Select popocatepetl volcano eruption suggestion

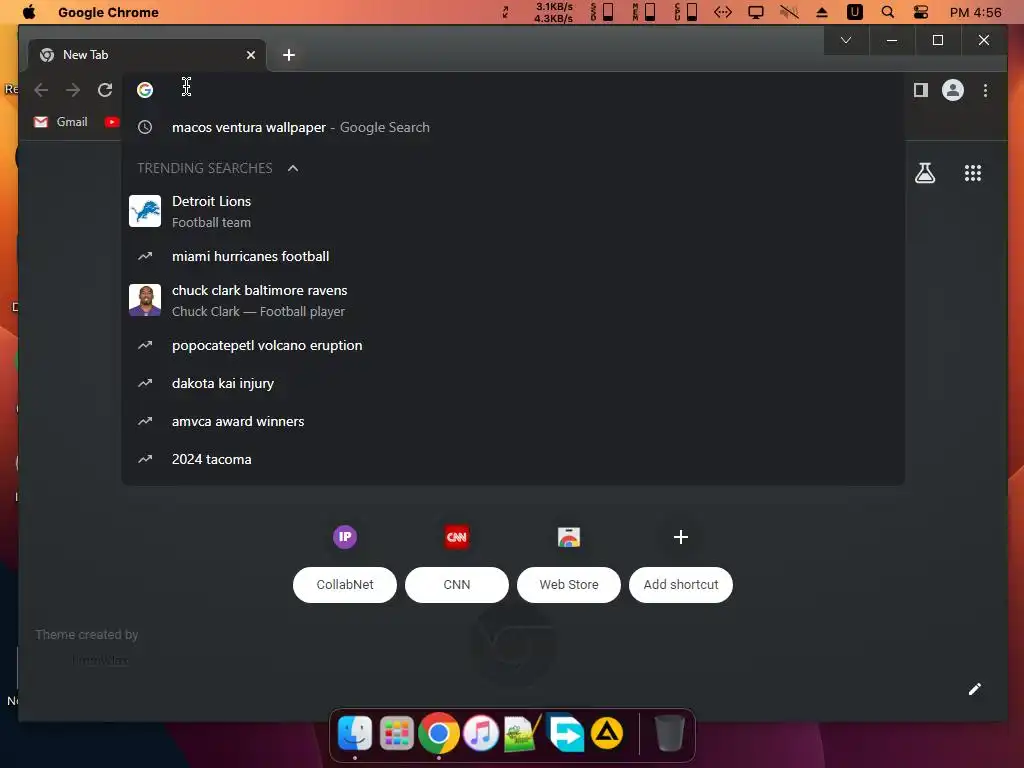[513, 345]
